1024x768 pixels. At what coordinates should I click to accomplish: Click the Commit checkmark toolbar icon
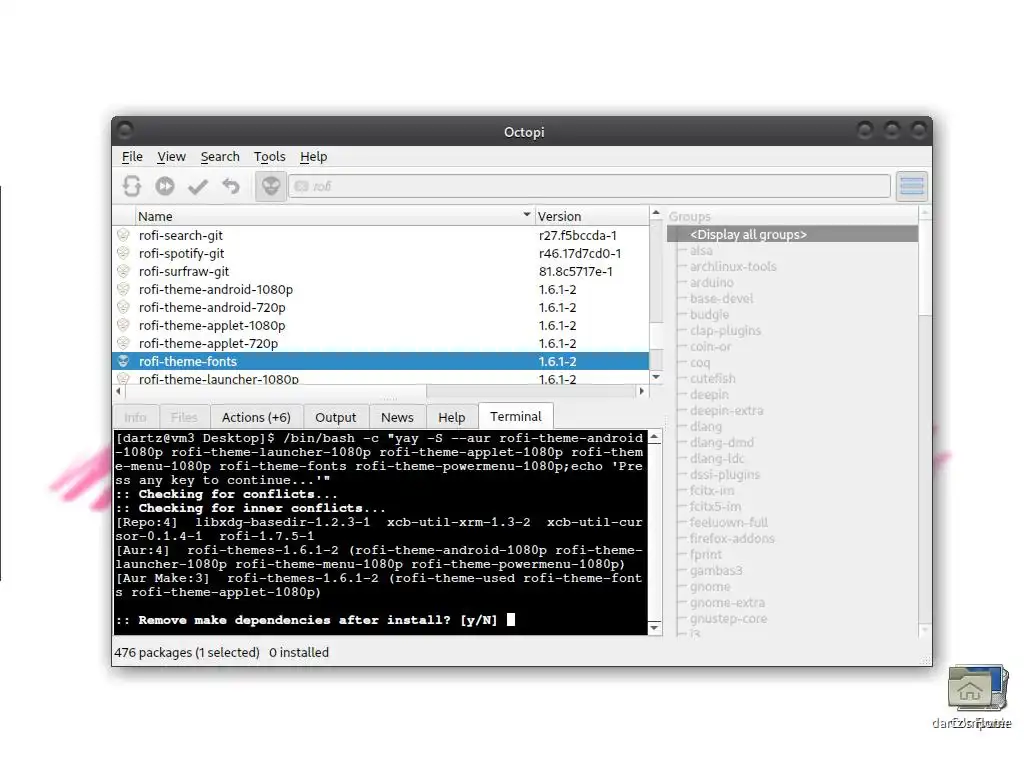click(197, 187)
